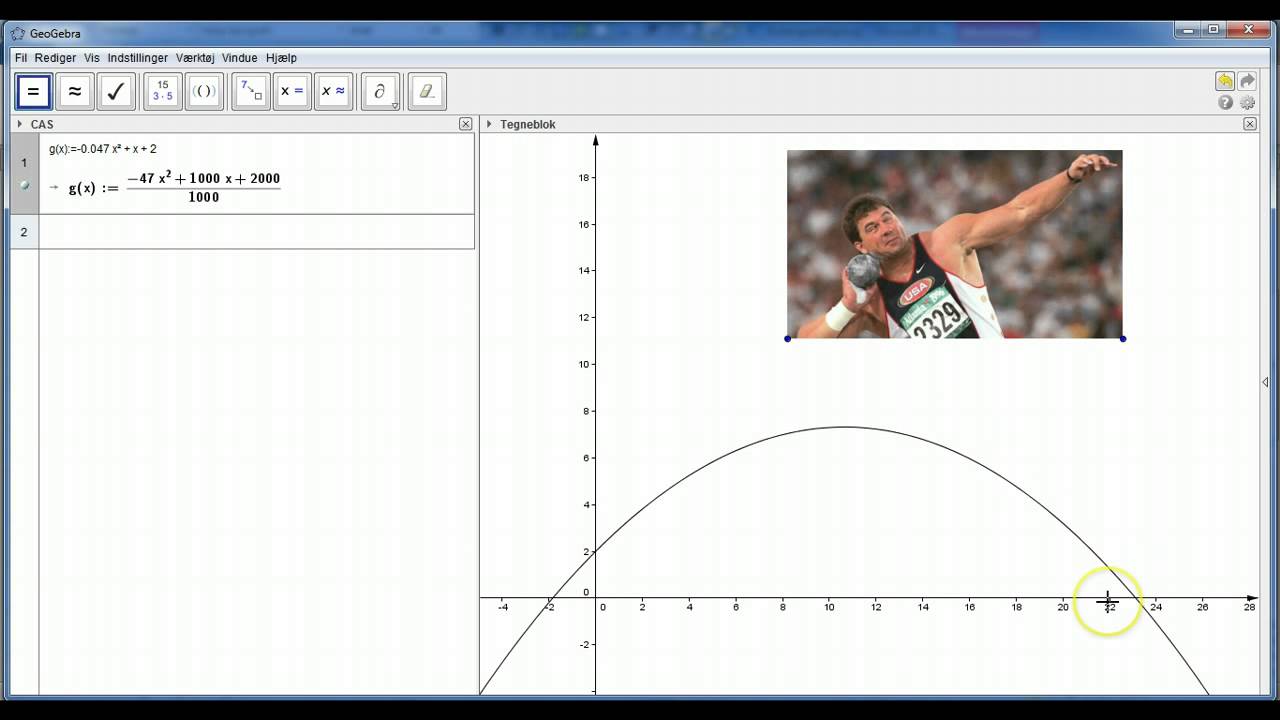Image resolution: width=1280 pixels, height=720 pixels.
Task: Open the Værktøj menu
Action: (x=195, y=58)
